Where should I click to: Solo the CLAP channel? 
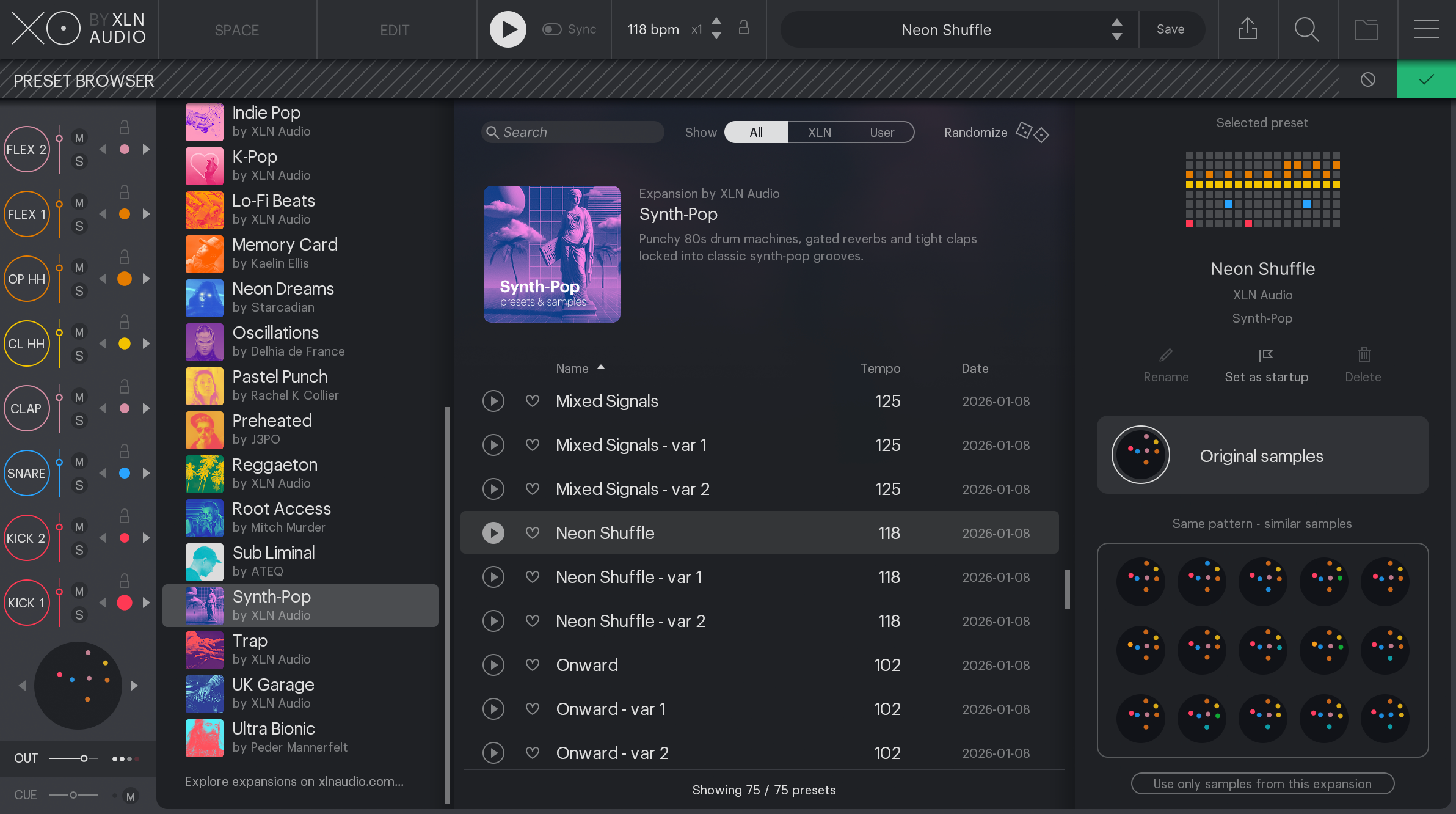tap(79, 420)
